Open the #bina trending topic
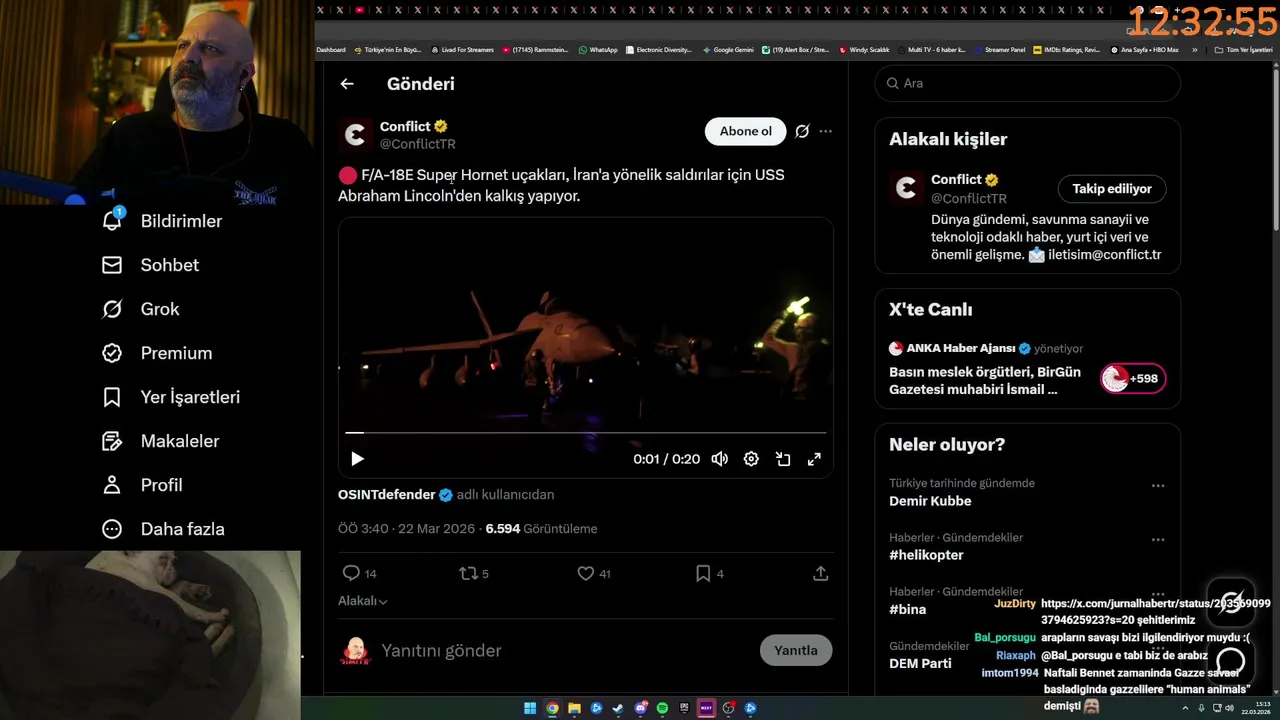Screen dimensions: 1280x720 907,609
